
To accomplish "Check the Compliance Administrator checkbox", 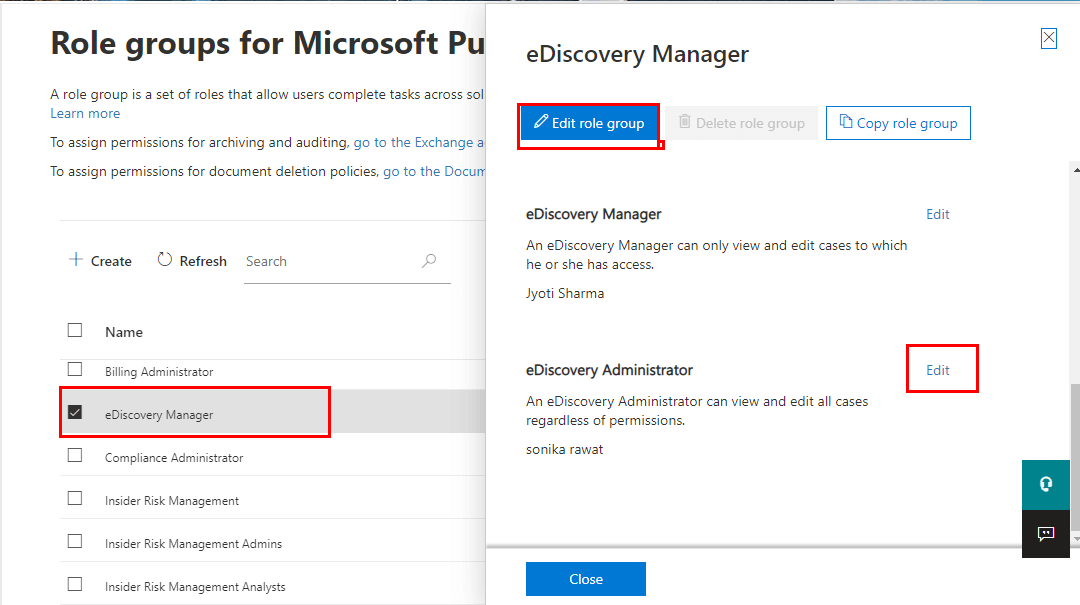I will (x=75, y=455).
